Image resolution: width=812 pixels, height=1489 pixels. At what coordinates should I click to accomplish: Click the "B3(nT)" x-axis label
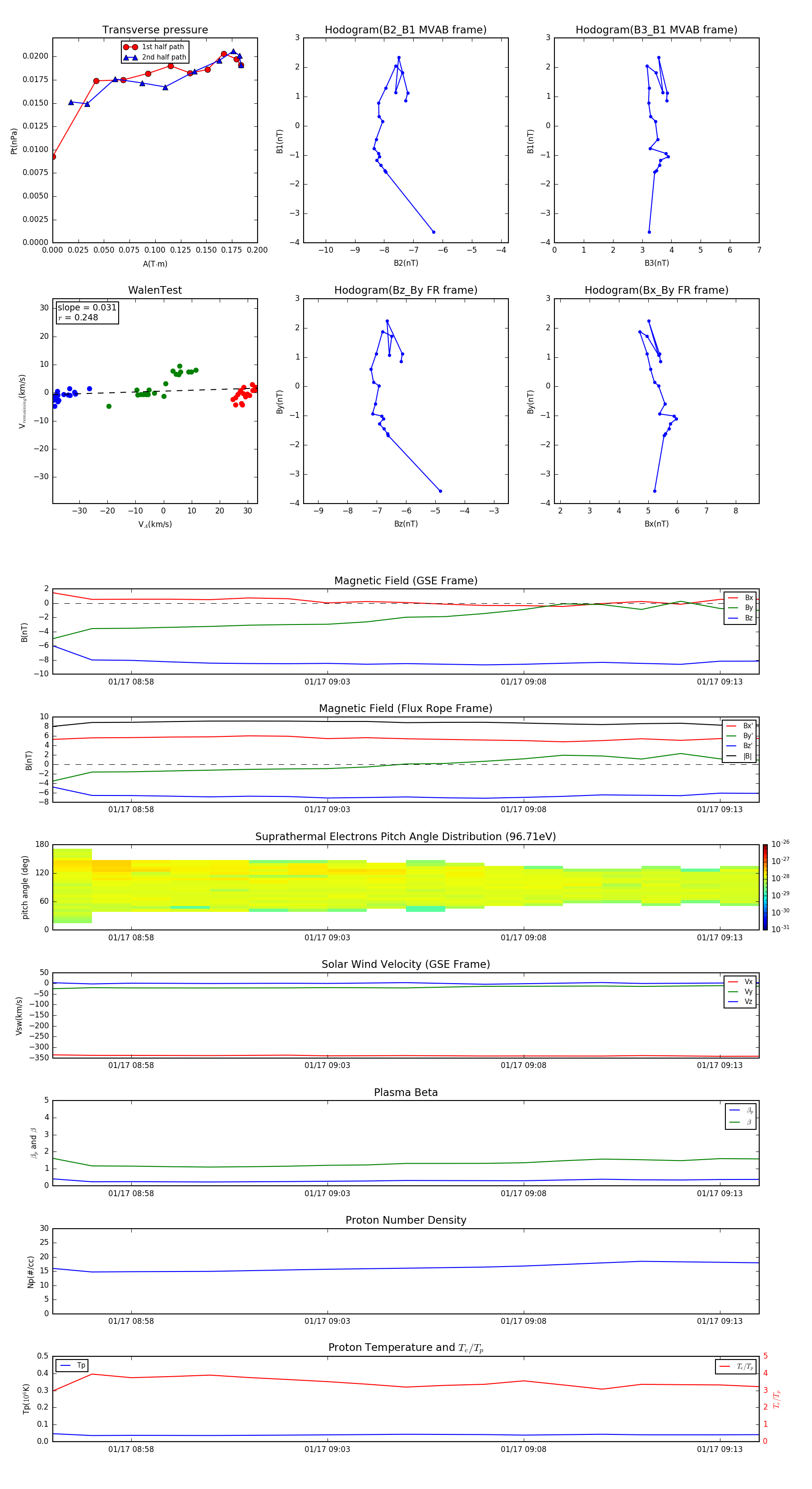pyautogui.click(x=656, y=263)
